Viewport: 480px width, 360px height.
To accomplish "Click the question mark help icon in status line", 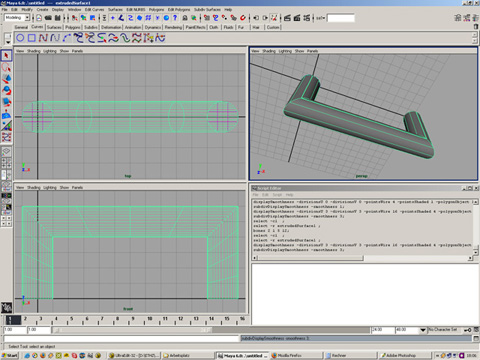I will point(175,18).
